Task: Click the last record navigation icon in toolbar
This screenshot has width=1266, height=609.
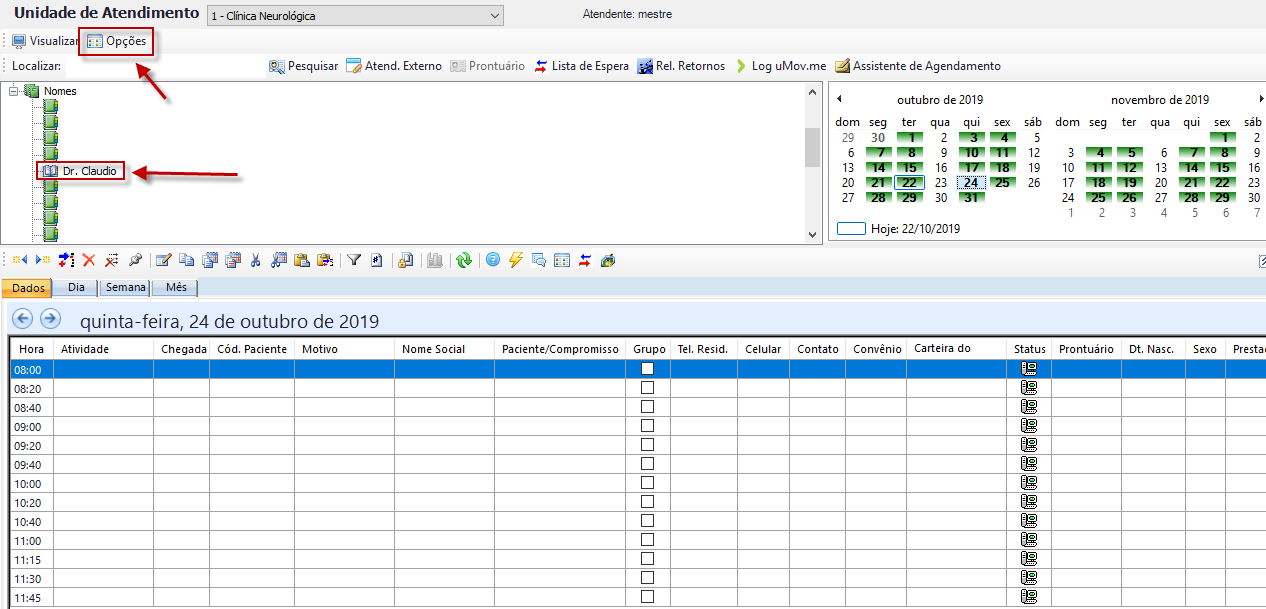Action: click(x=43, y=260)
